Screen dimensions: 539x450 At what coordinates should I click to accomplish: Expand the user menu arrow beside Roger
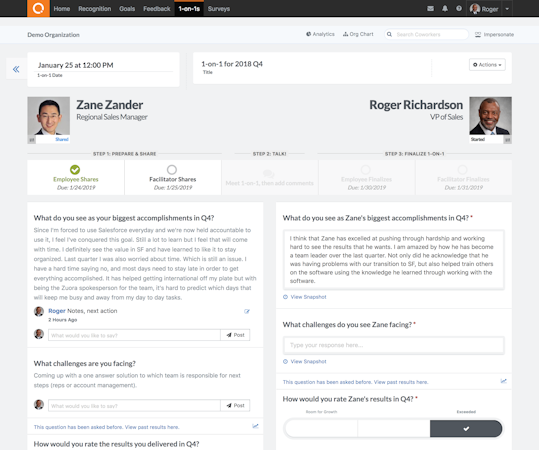coord(507,9)
